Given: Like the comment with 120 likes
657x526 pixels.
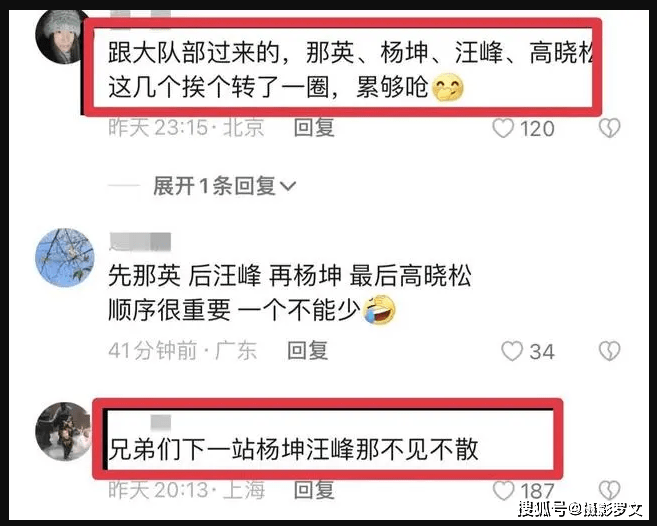Looking at the screenshot, I should [503, 128].
